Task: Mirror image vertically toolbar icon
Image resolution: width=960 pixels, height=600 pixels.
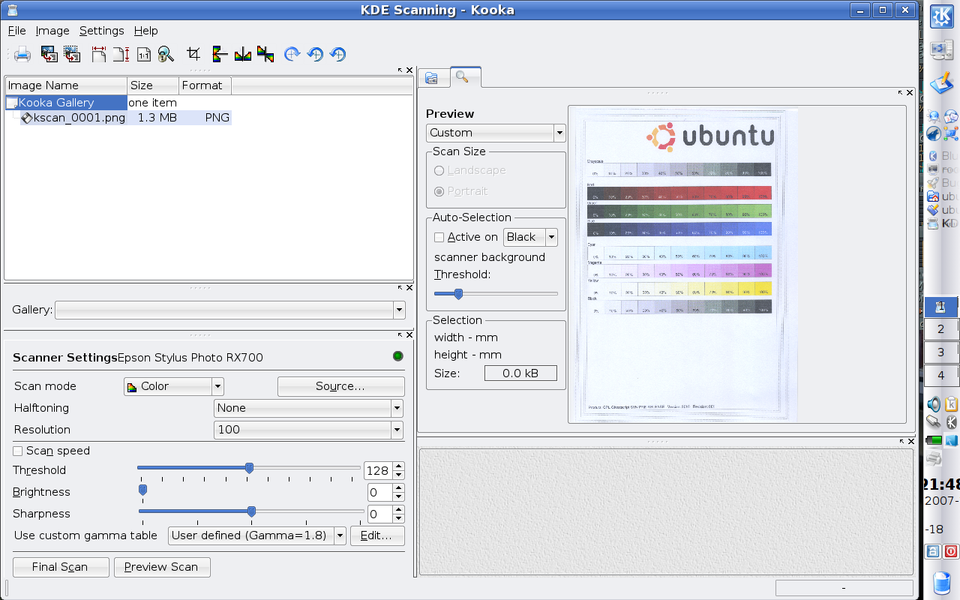Action: pos(220,54)
